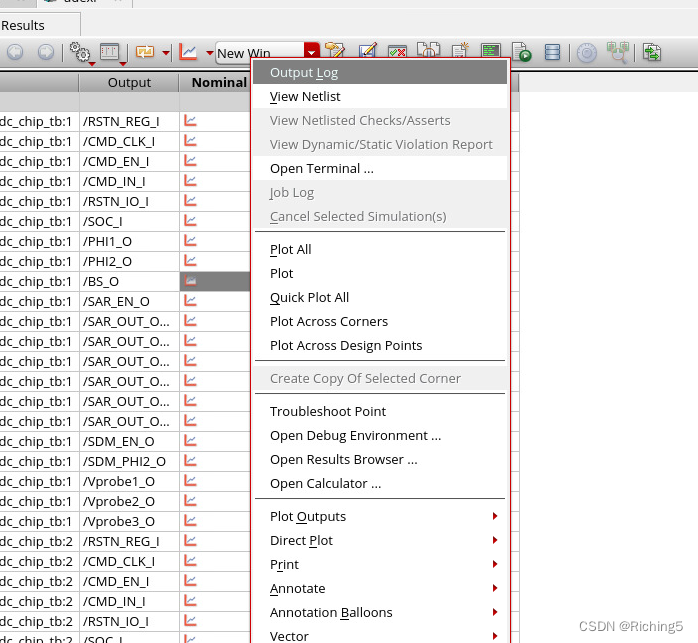The image size is (698, 643).
Task: Select Plot Across Corners
Action: (x=380, y=322)
